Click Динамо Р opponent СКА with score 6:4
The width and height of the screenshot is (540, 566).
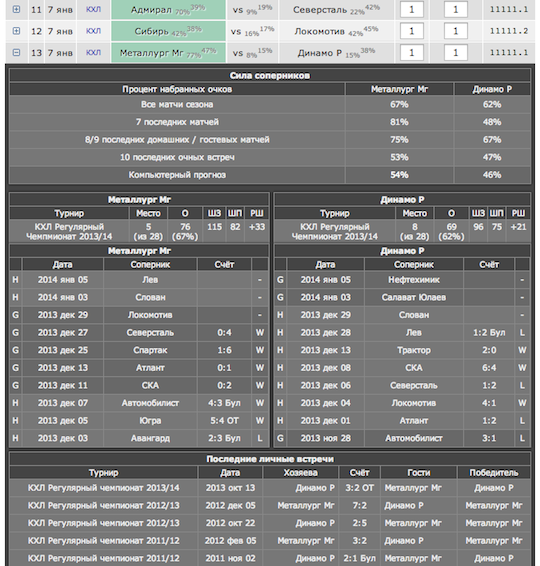(x=414, y=368)
